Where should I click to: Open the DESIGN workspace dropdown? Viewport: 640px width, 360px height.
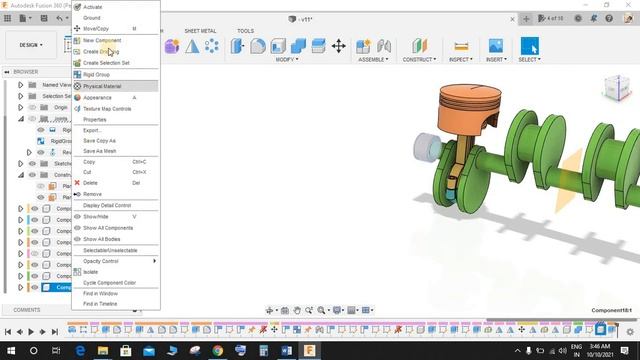(x=31, y=45)
